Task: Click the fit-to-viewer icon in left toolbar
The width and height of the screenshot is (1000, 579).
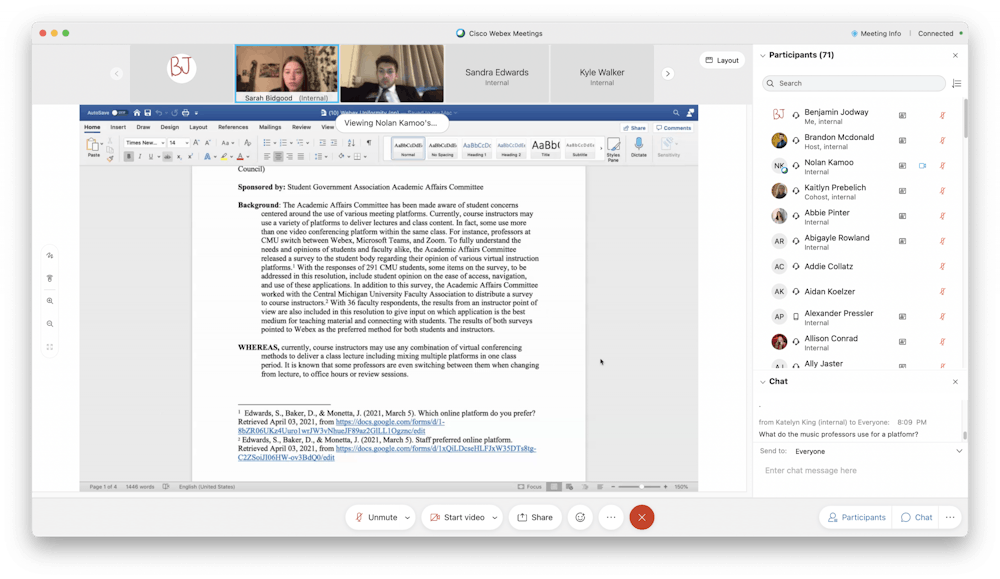Action: [x=50, y=347]
